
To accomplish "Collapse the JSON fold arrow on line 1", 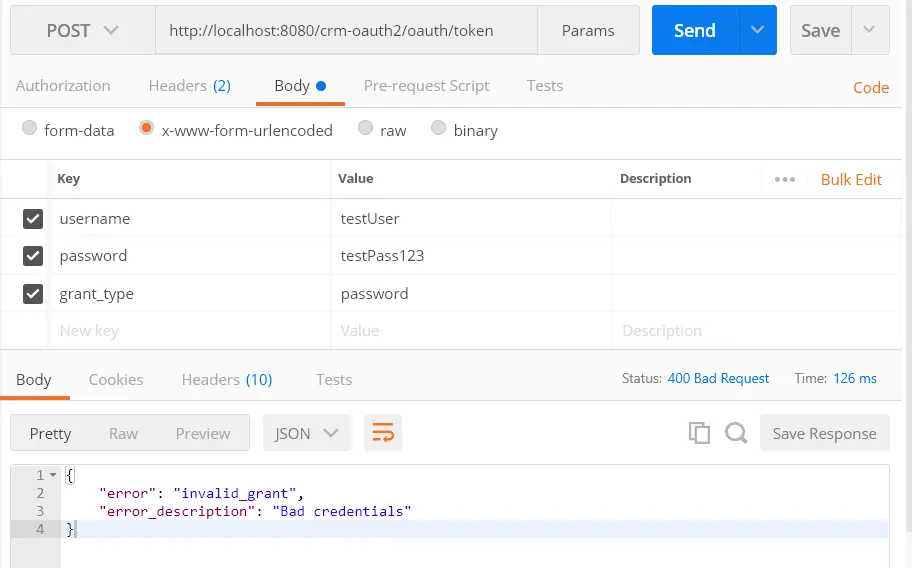I will pos(53,475).
